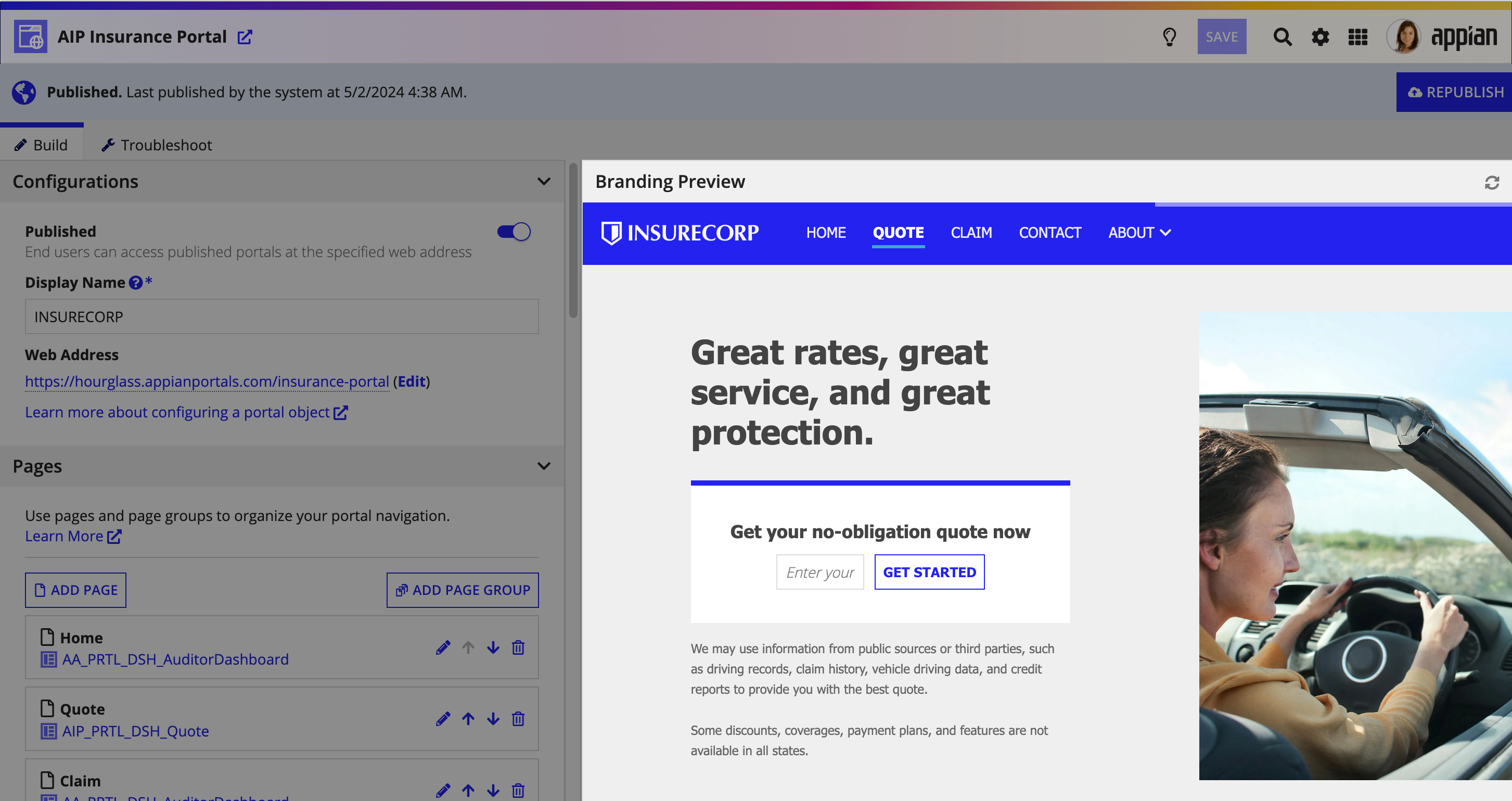Open the apps grid navigation icon

[1357, 37]
